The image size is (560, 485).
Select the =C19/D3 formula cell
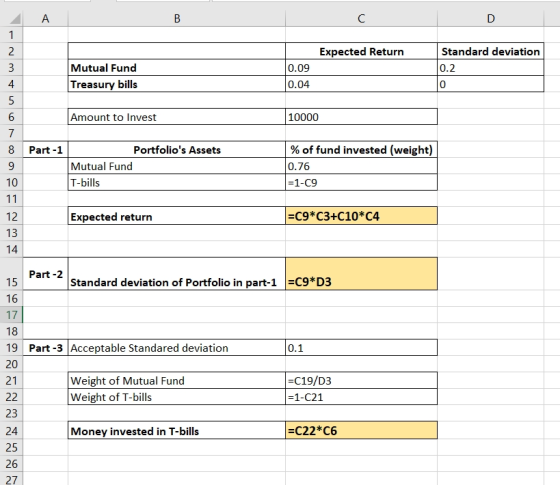click(361, 380)
